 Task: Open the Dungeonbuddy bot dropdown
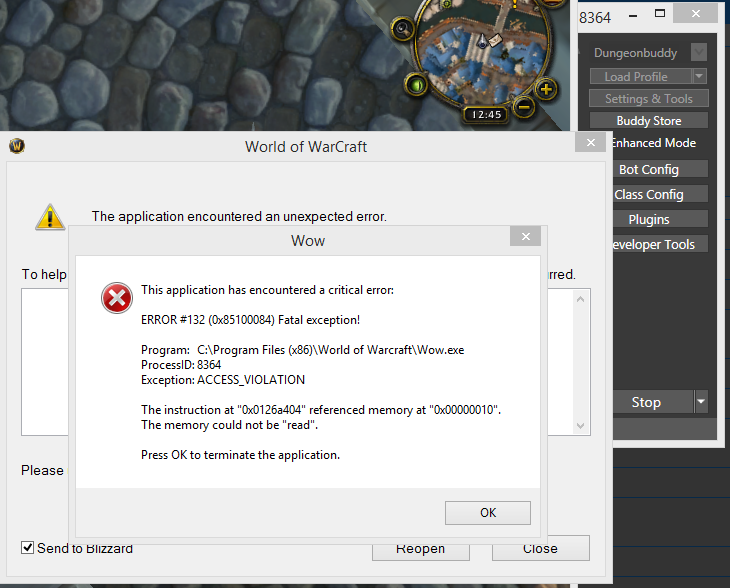(698, 52)
